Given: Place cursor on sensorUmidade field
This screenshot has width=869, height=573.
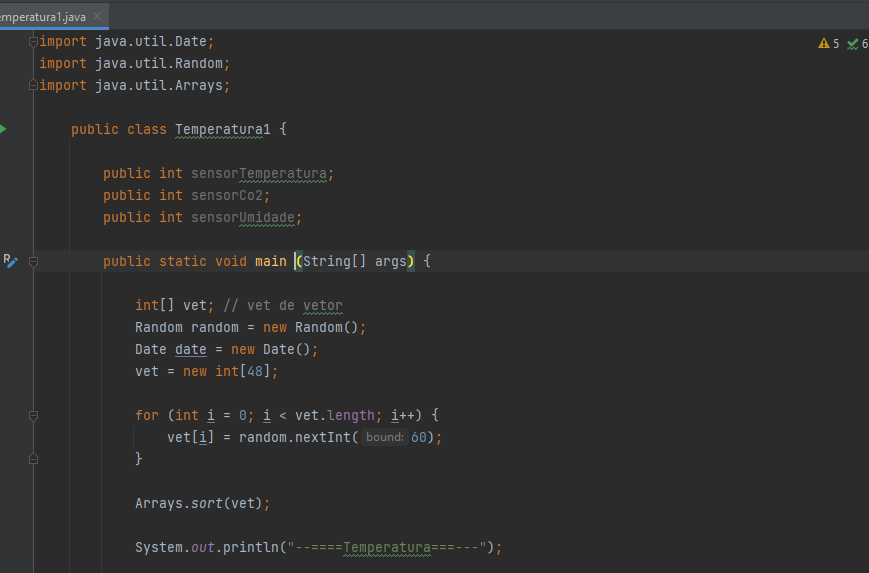Looking at the screenshot, I should tap(243, 217).
